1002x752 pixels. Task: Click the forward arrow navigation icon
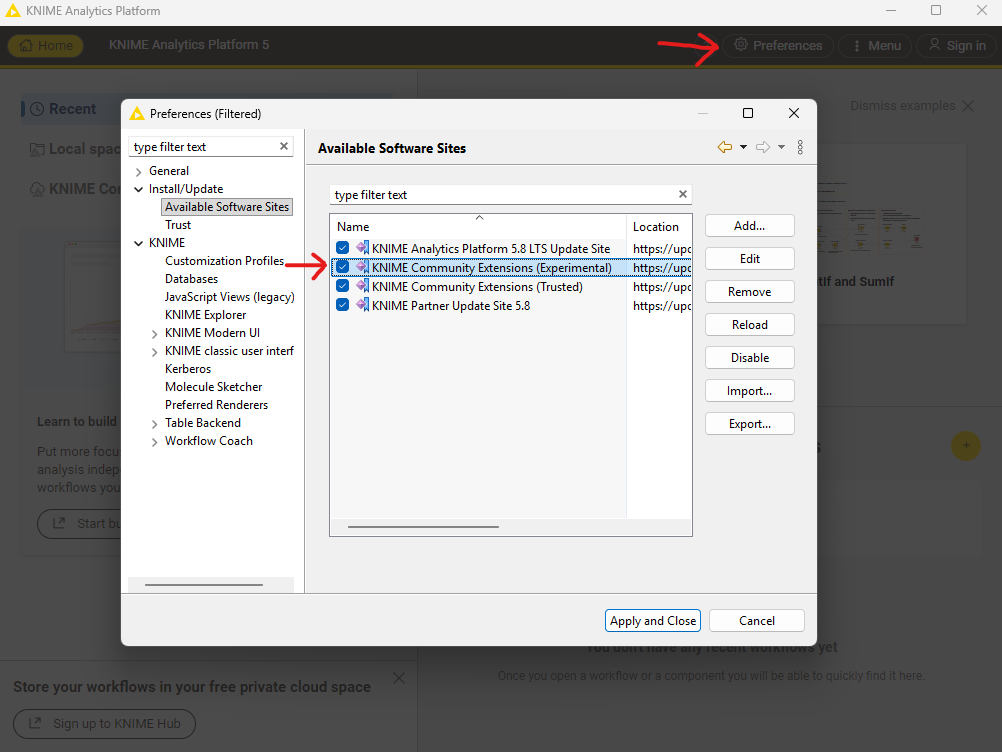[763, 148]
